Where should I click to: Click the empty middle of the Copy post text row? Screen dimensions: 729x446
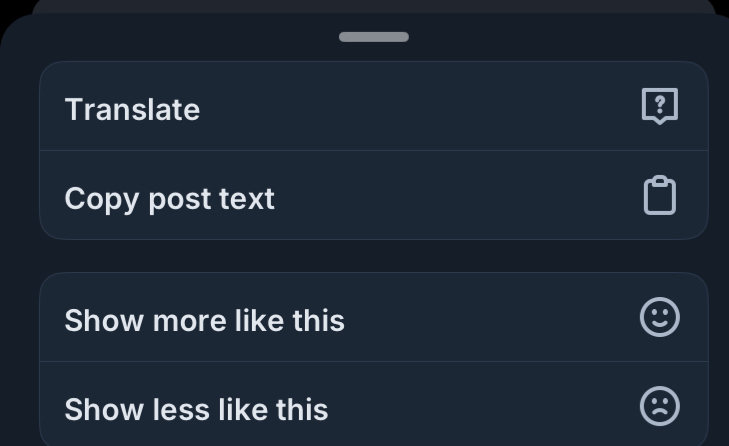[450, 196]
